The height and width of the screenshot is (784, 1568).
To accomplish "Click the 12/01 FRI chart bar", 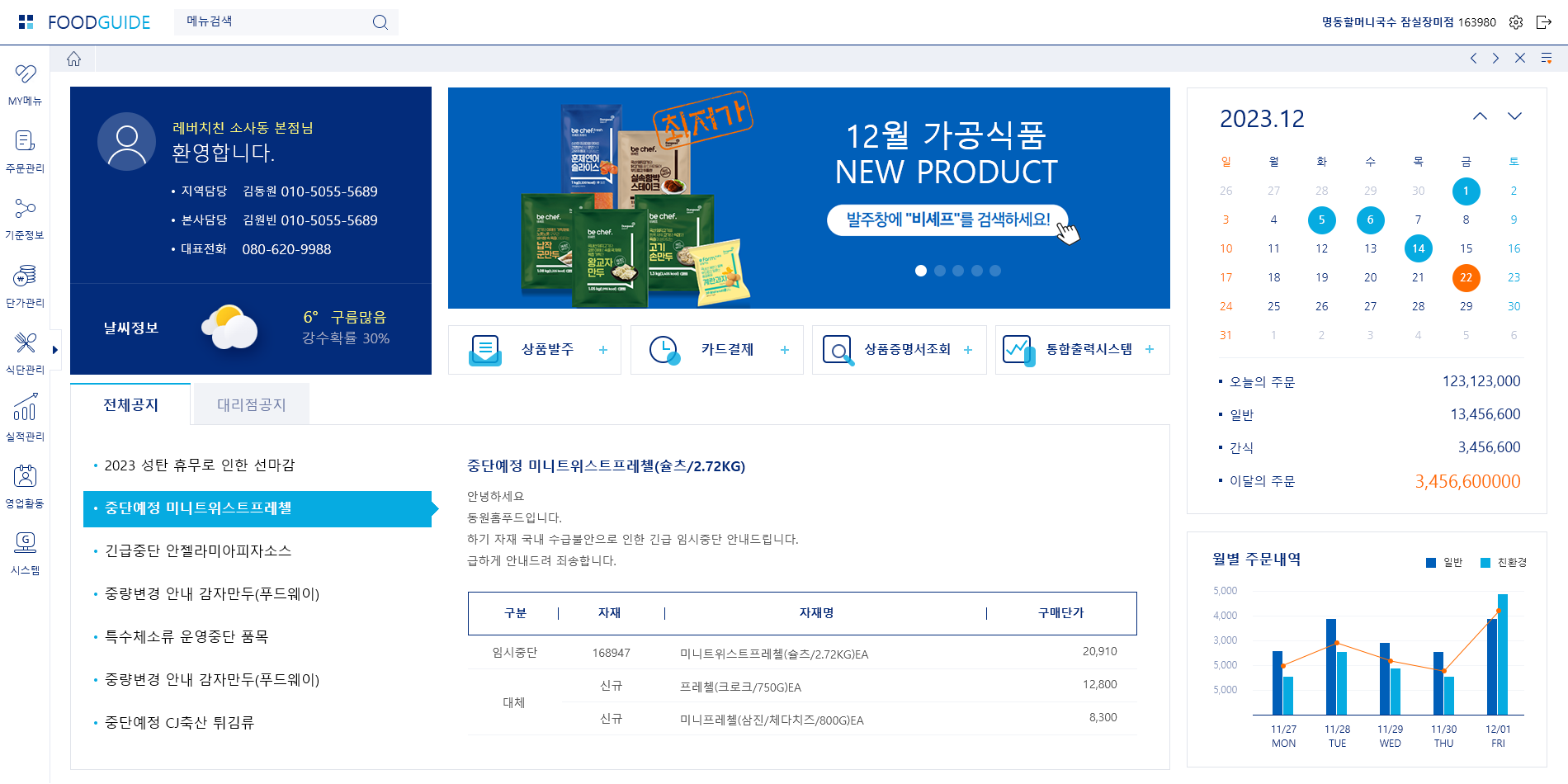I will (x=1497, y=654).
